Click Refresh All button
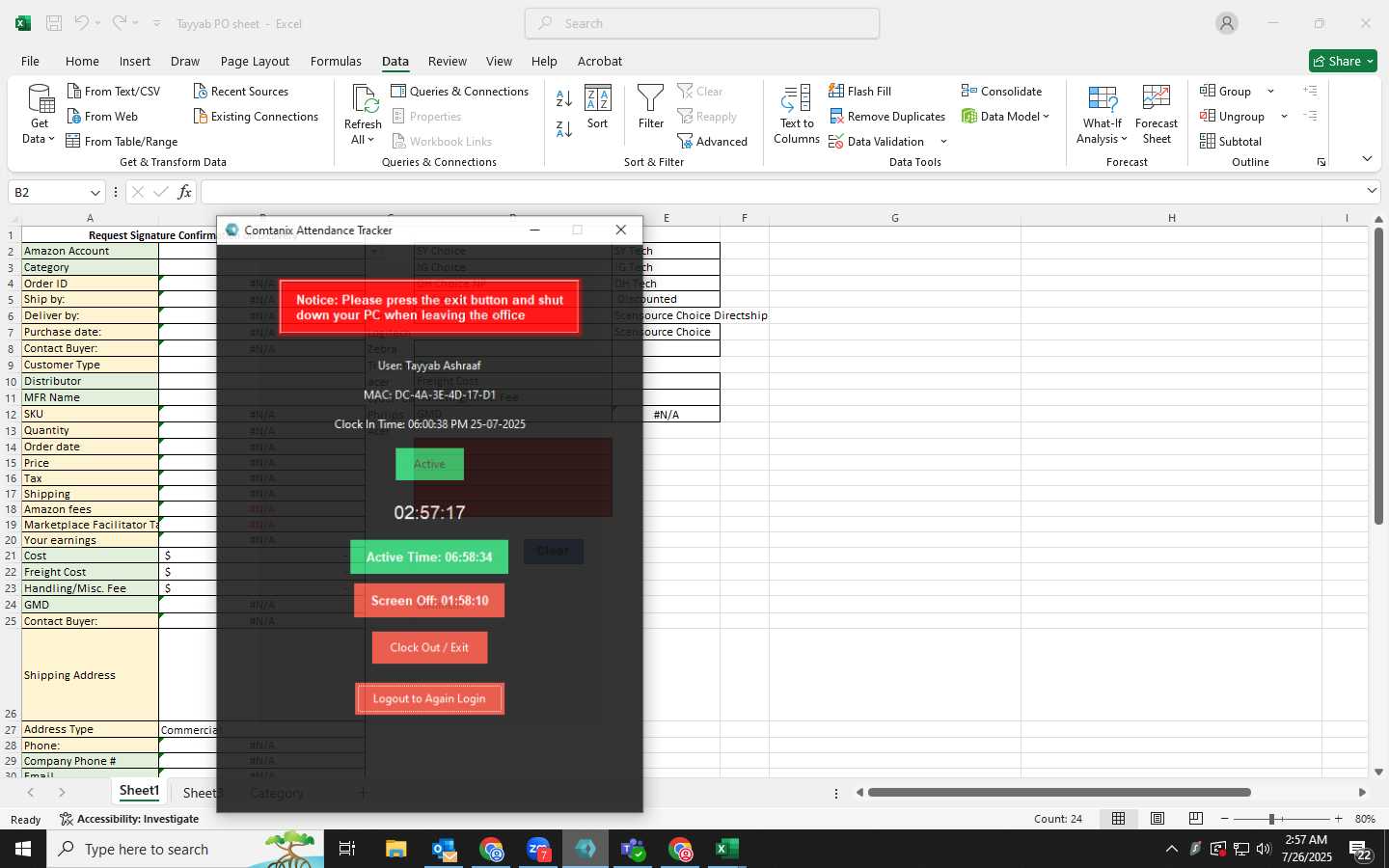Image resolution: width=1389 pixels, height=868 pixels. (363, 115)
